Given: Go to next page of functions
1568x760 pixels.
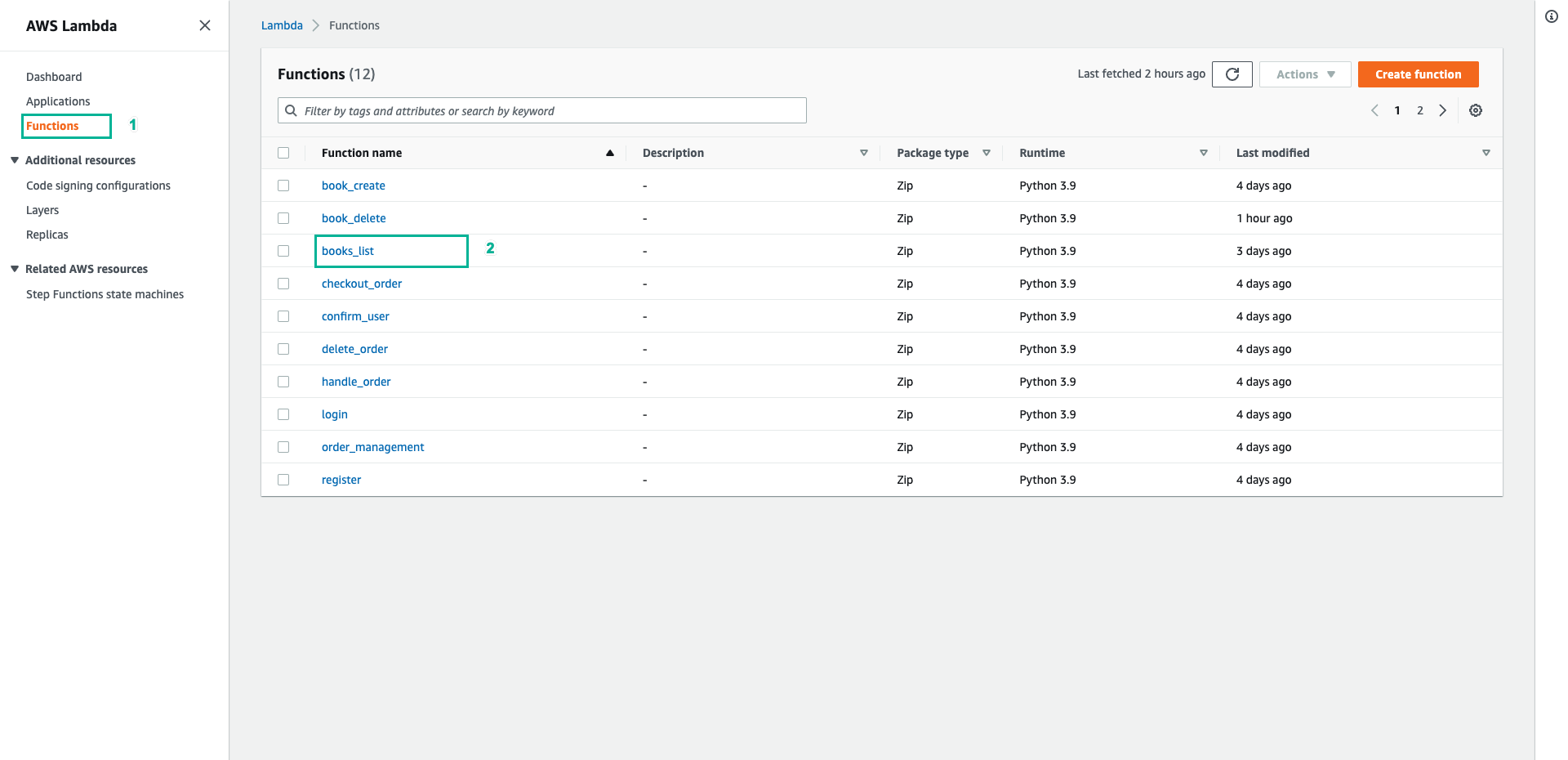Looking at the screenshot, I should coord(1443,110).
